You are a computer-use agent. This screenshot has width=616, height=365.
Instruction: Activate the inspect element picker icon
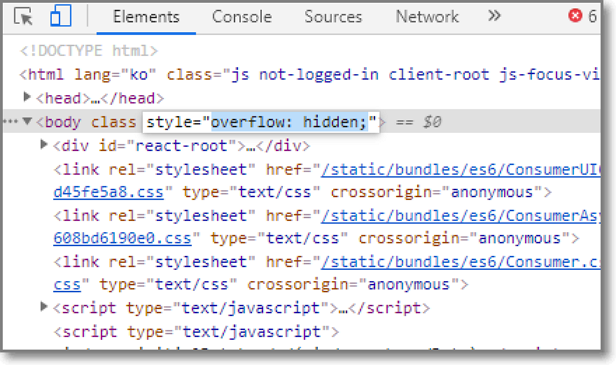point(23,17)
